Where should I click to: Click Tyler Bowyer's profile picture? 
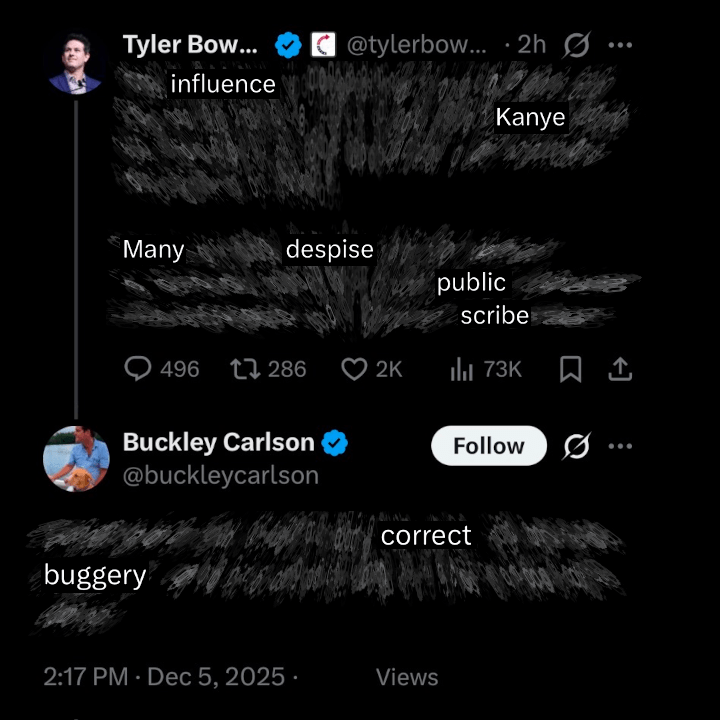[75, 64]
